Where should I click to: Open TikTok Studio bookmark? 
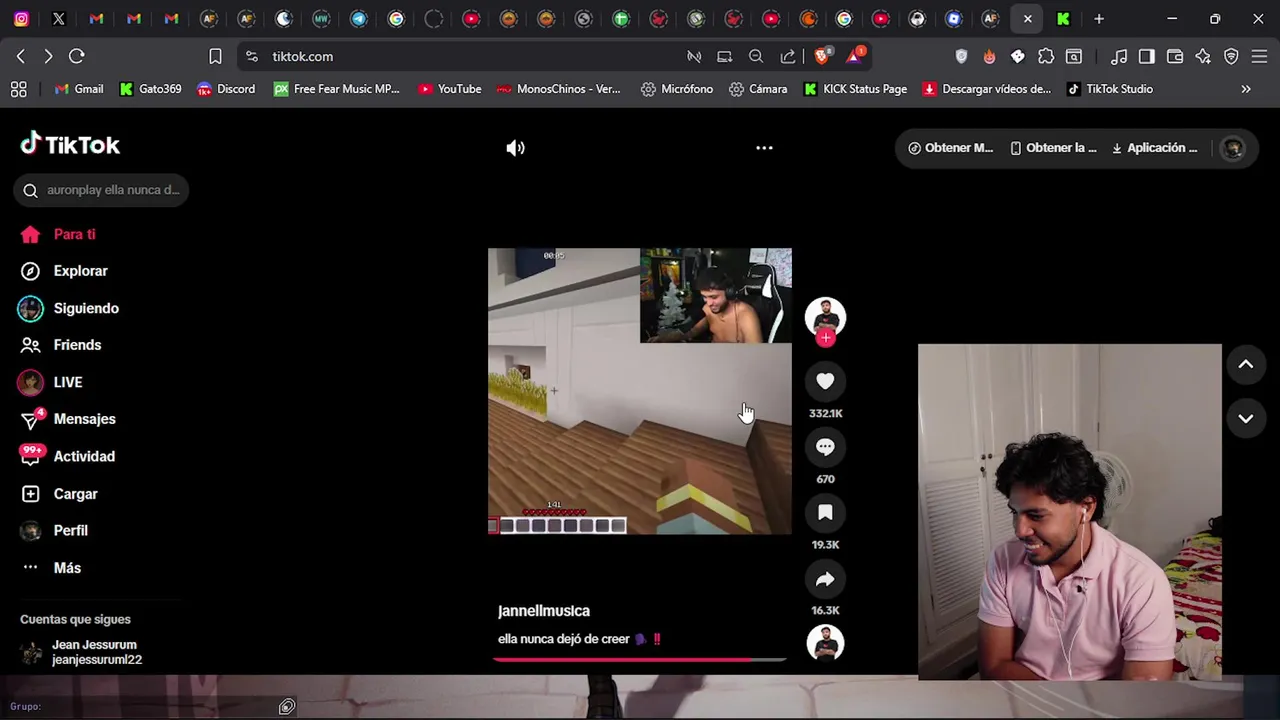point(1110,89)
